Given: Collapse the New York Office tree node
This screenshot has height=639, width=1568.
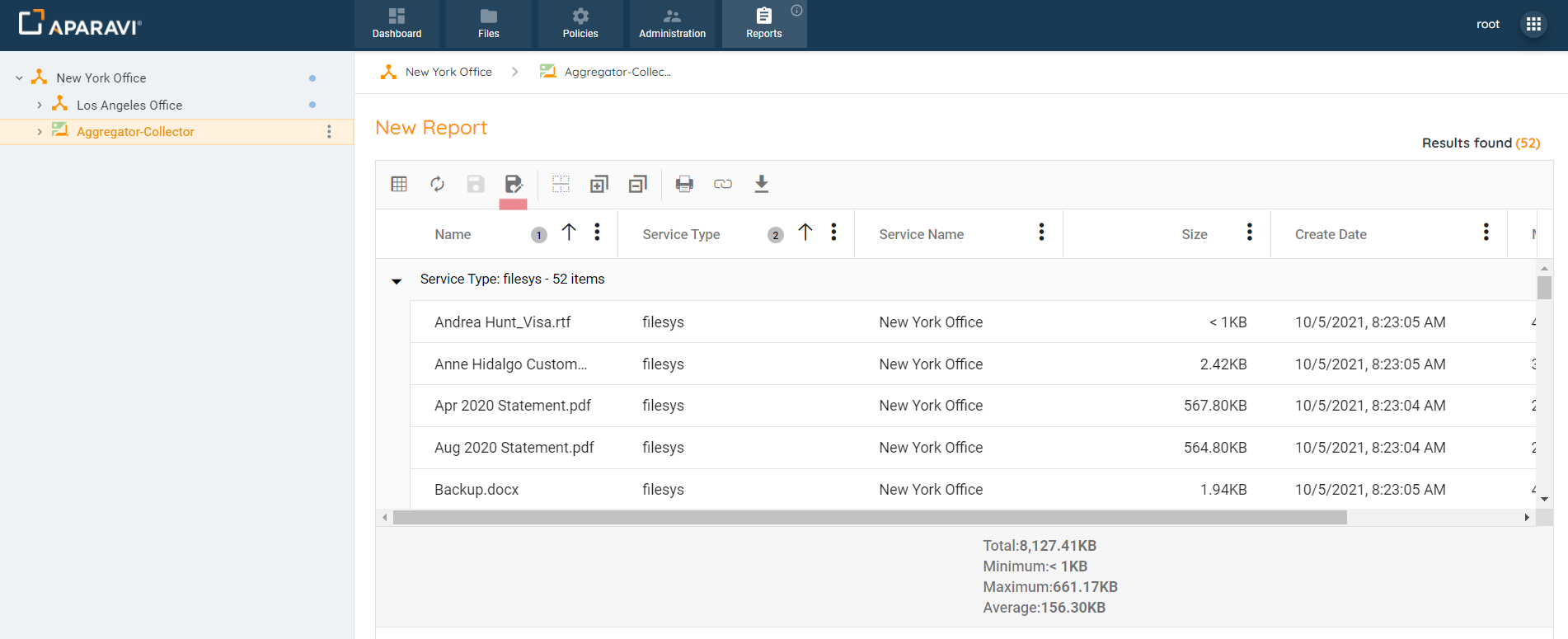Looking at the screenshot, I should tap(19, 78).
